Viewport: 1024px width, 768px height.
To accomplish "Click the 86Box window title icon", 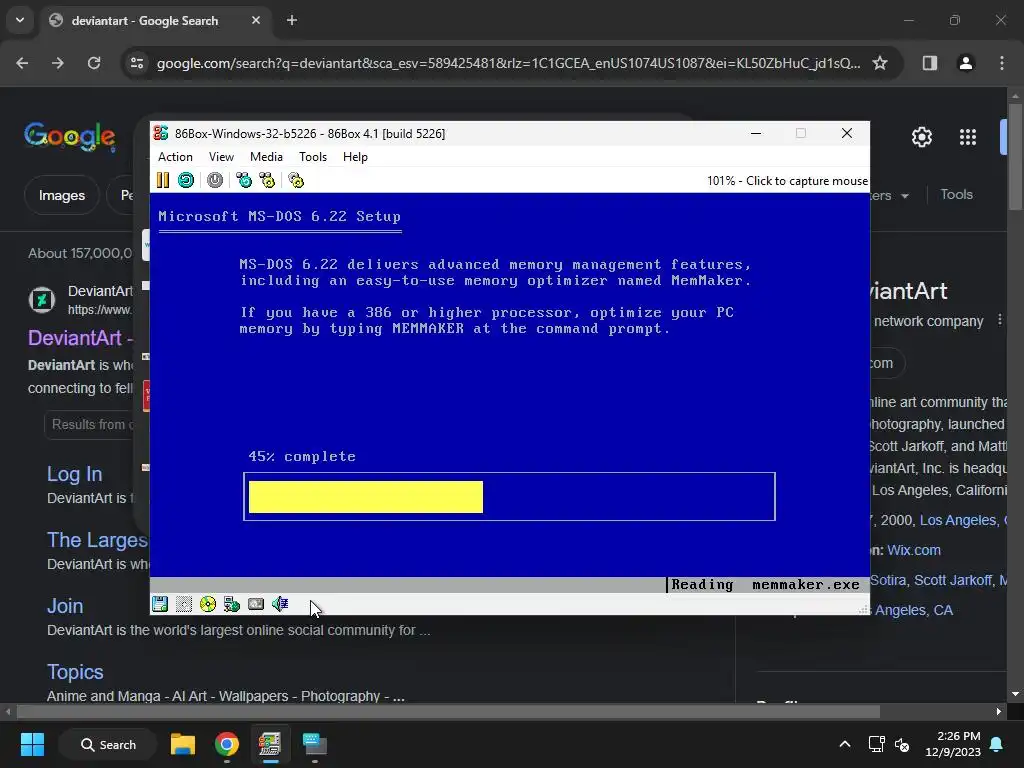I will click(x=161, y=133).
